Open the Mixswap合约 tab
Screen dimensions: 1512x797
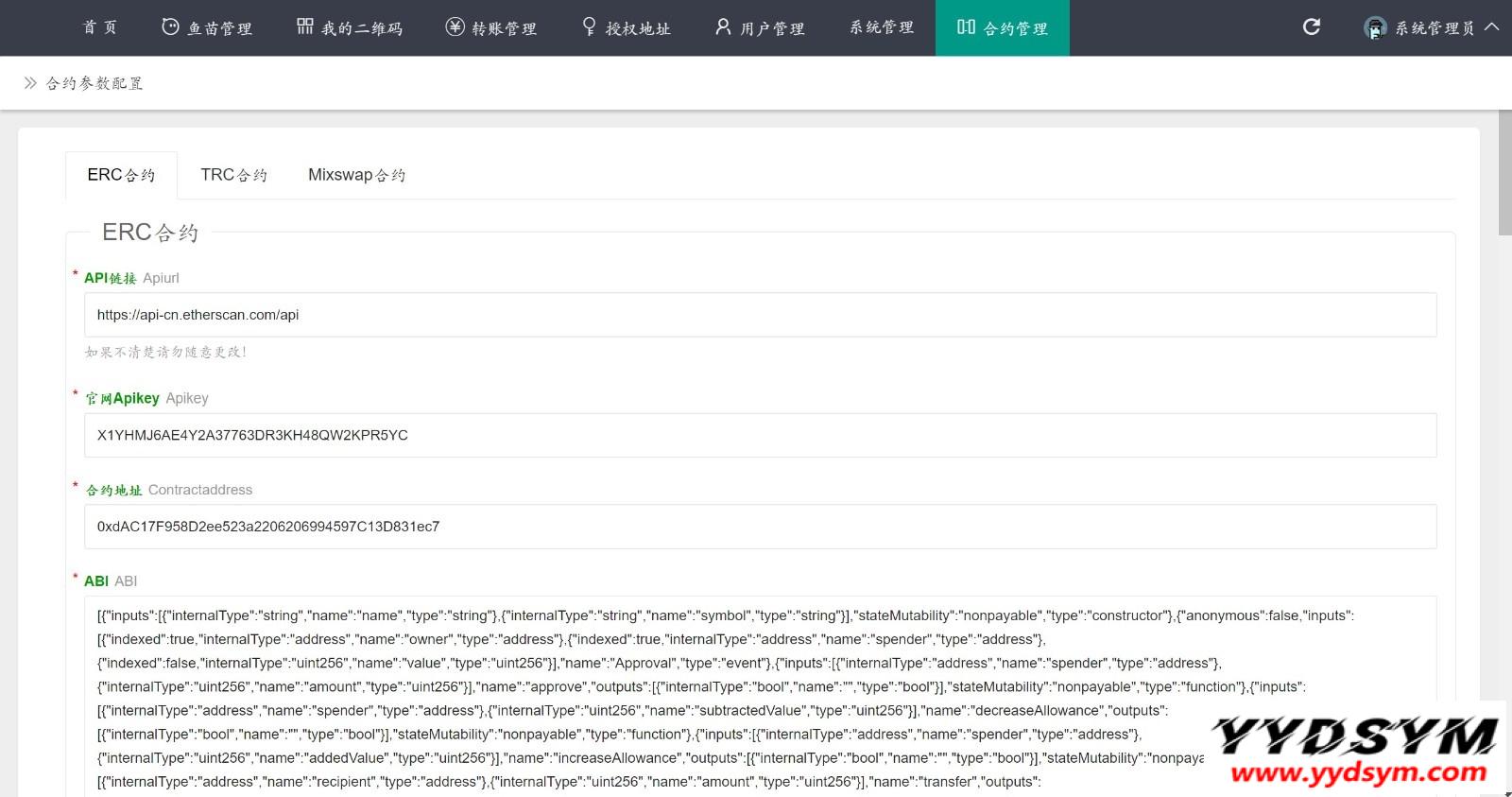[x=356, y=175]
